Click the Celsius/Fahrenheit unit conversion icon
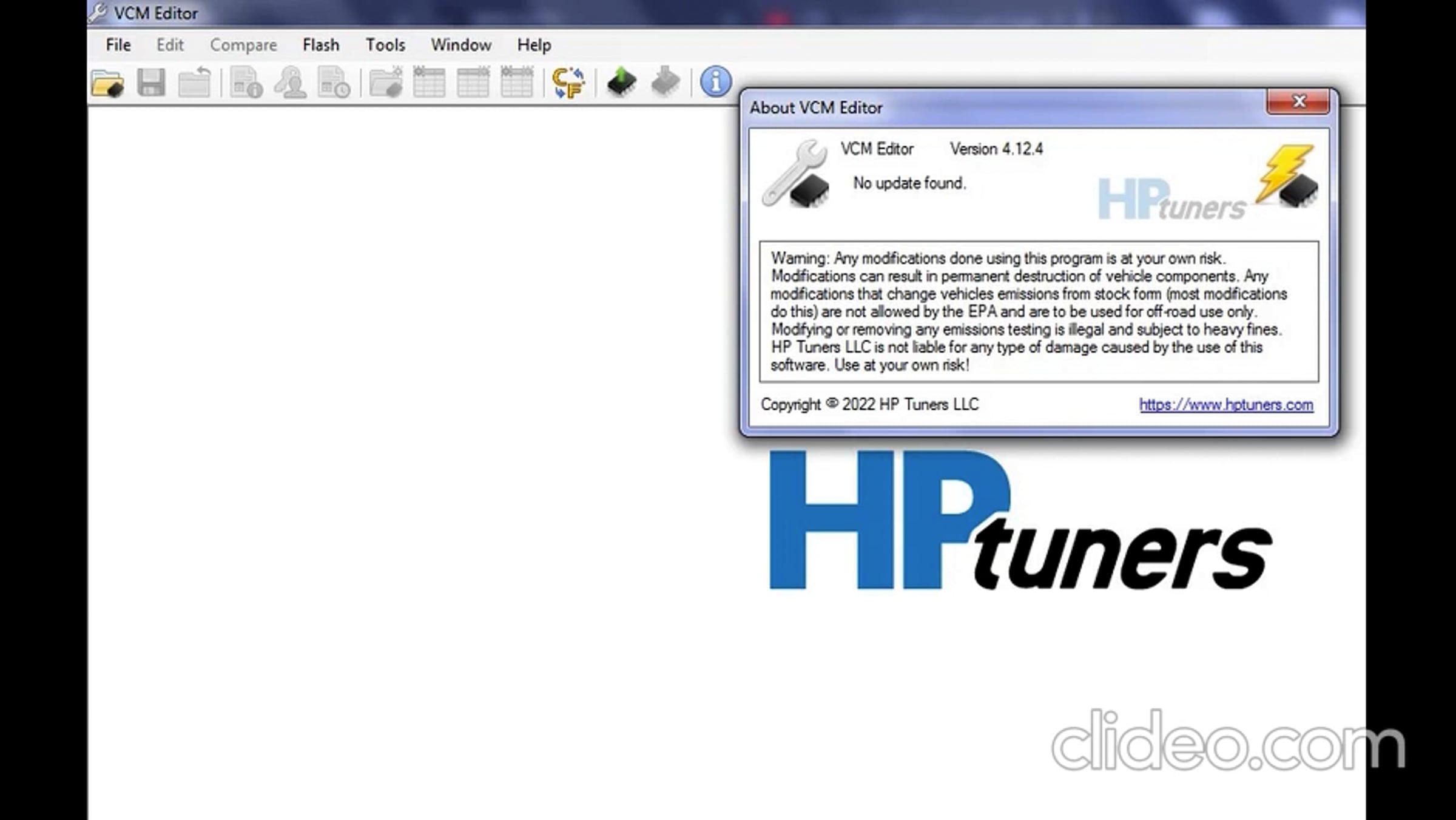1456x820 pixels. (568, 83)
